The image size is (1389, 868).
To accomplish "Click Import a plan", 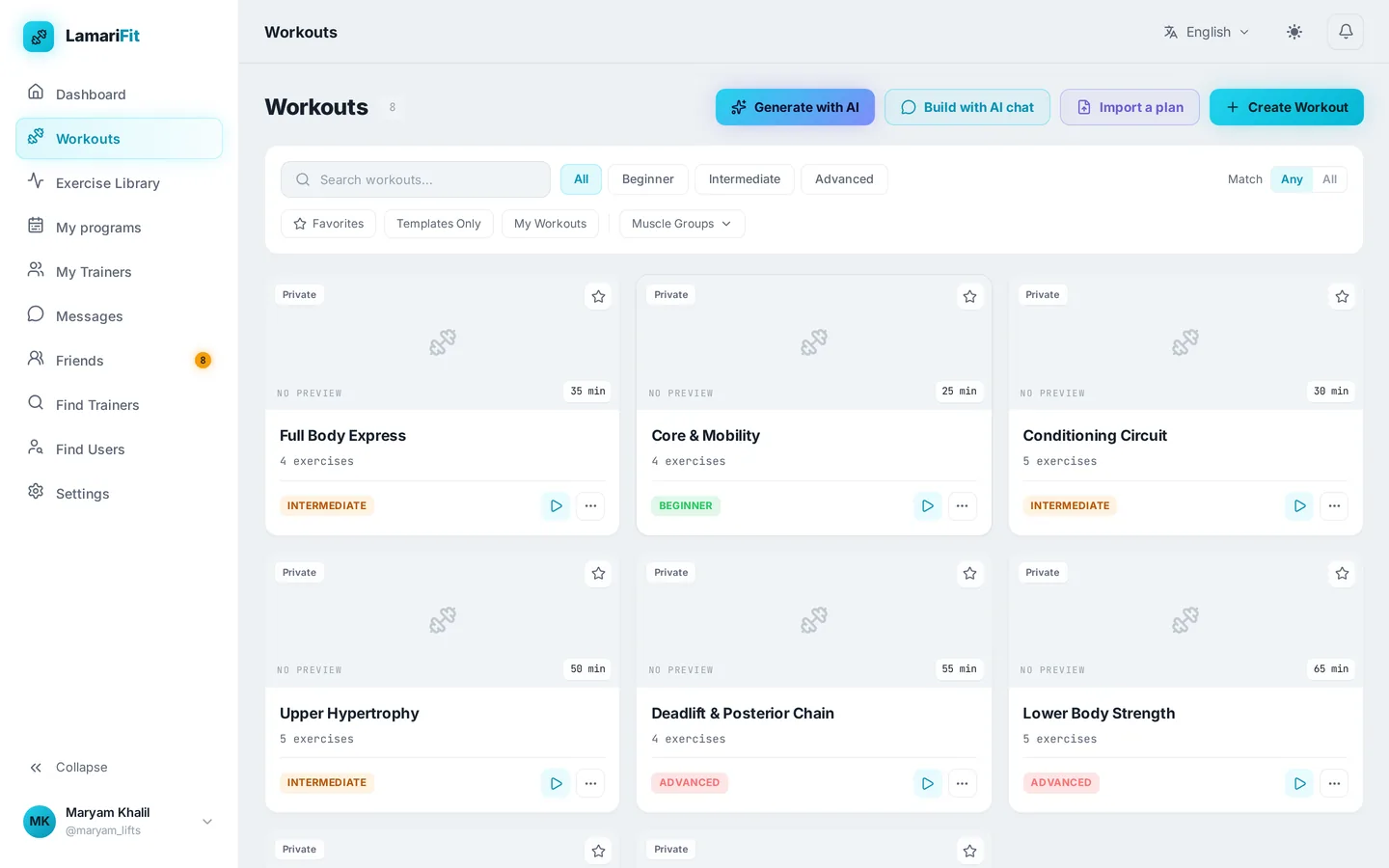I will point(1130,107).
